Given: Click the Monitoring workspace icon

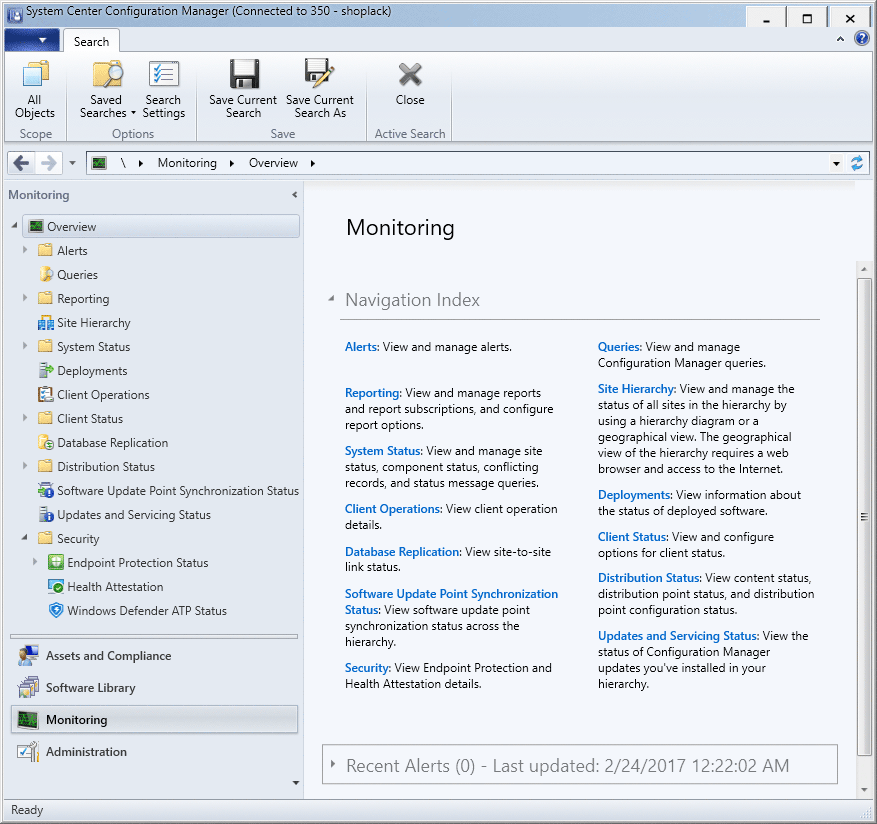Looking at the screenshot, I should click(x=28, y=719).
